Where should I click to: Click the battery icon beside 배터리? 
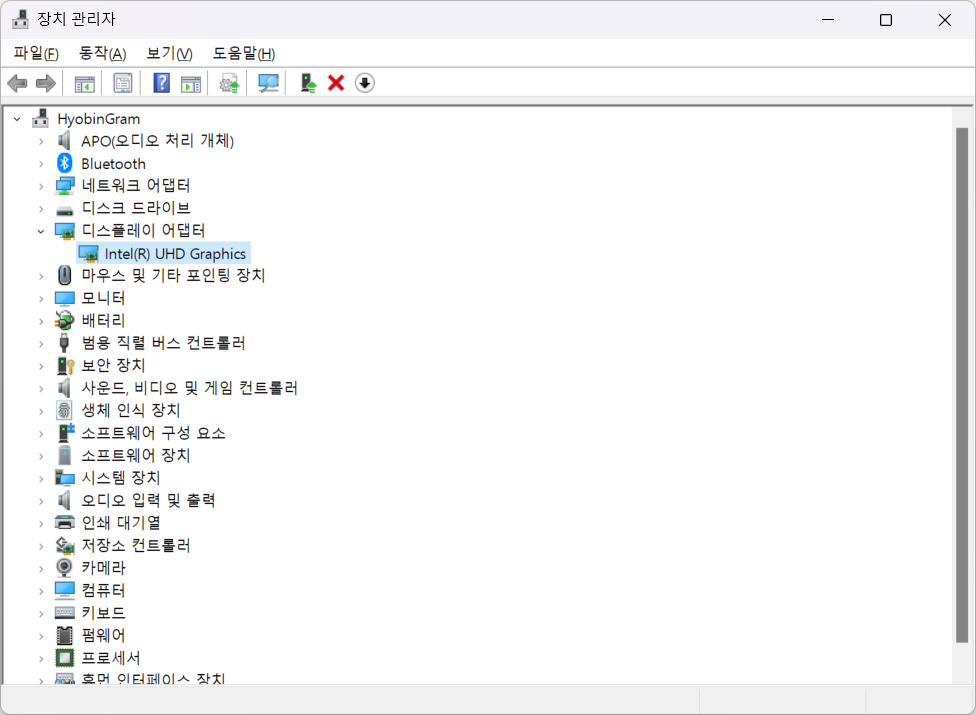point(64,320)
